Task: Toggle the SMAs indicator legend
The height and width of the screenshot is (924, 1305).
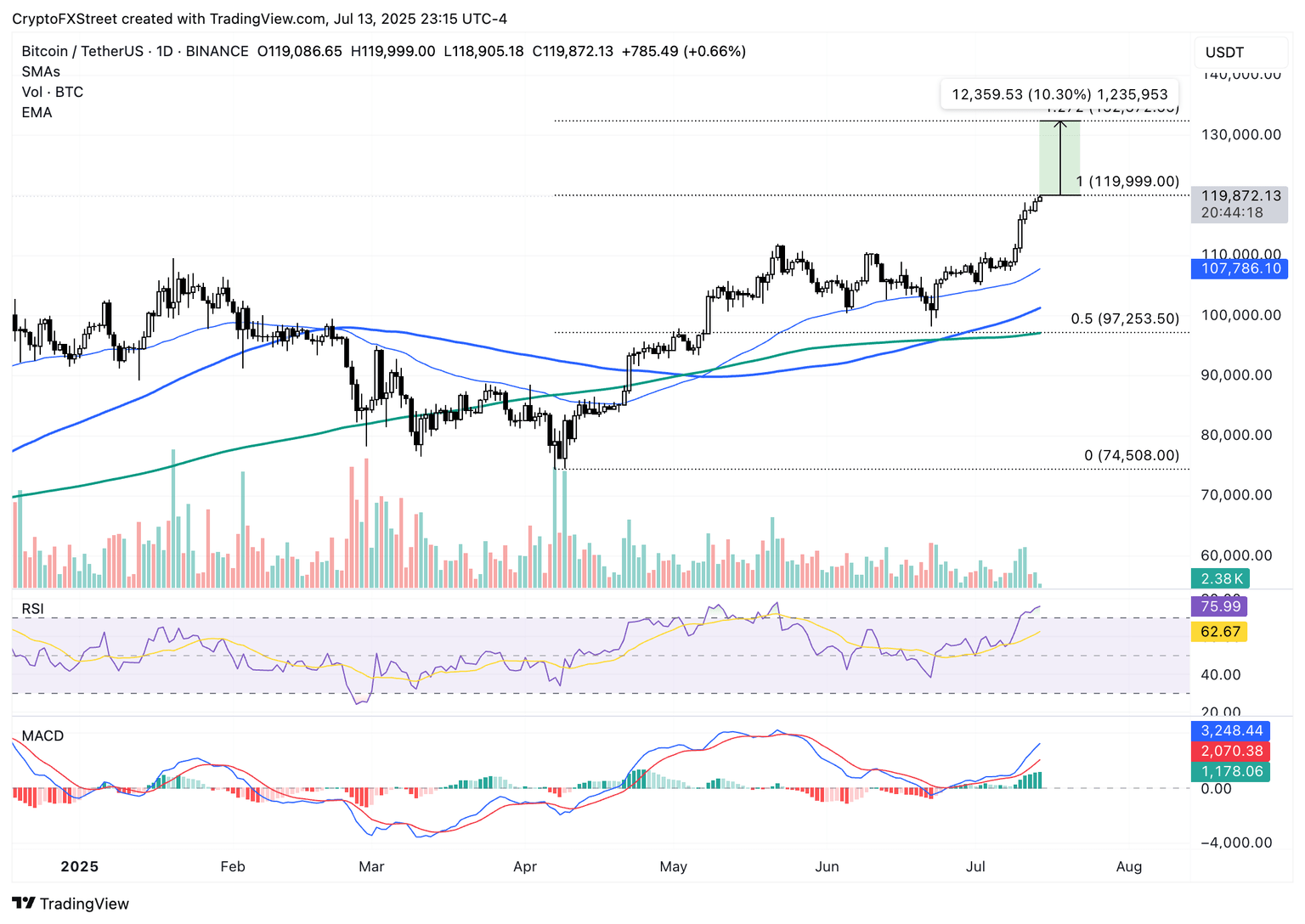Action: [x=41, y=71]
